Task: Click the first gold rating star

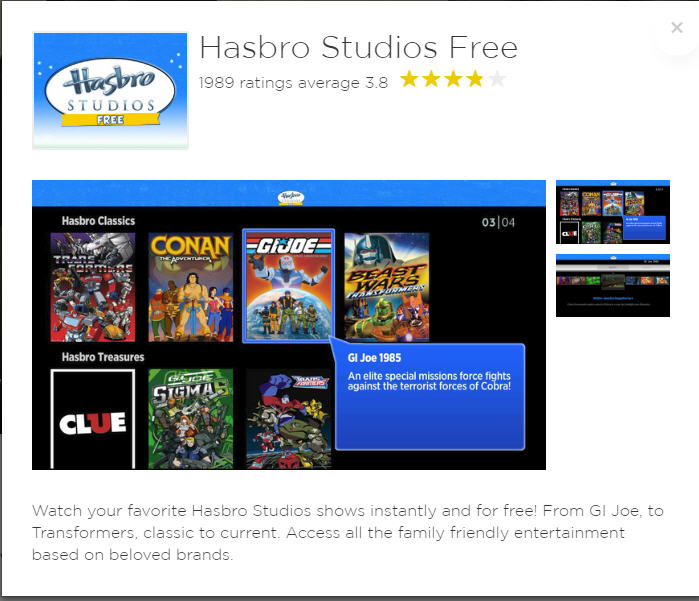Action: [409, 79]
